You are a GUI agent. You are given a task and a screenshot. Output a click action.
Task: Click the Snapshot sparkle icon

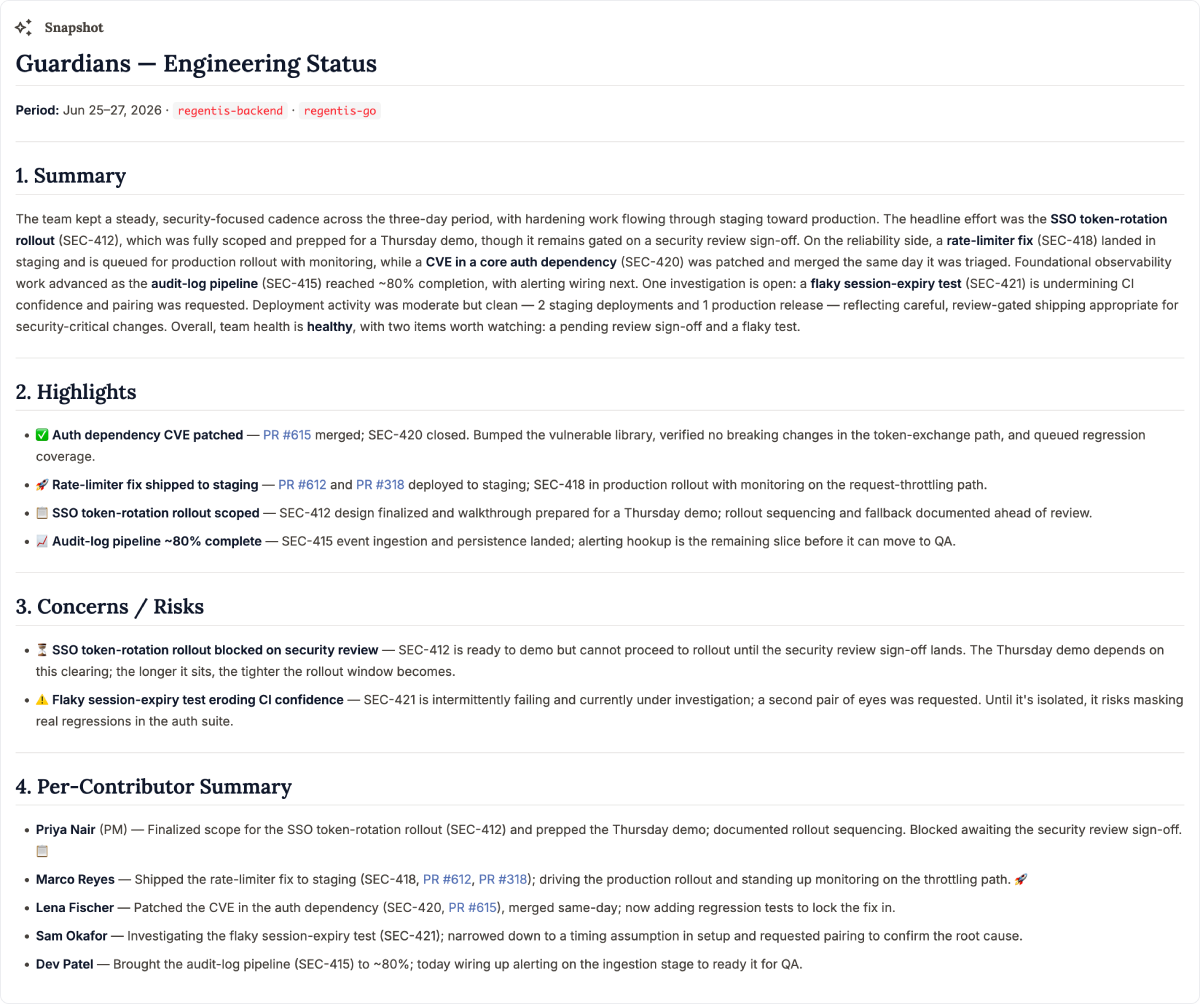point(24,28)
